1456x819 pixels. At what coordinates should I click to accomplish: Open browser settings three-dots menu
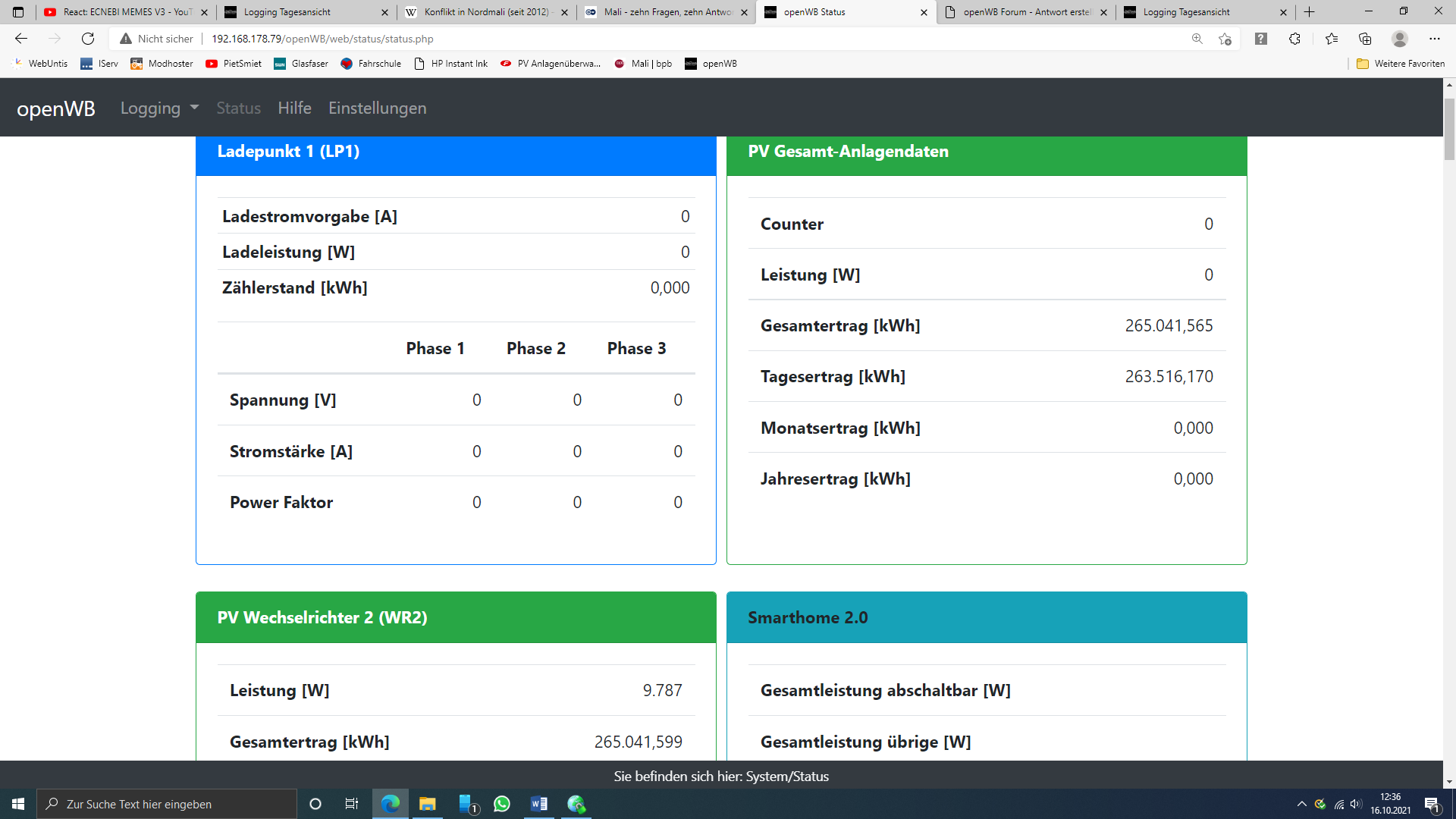tap(1434, 39)
